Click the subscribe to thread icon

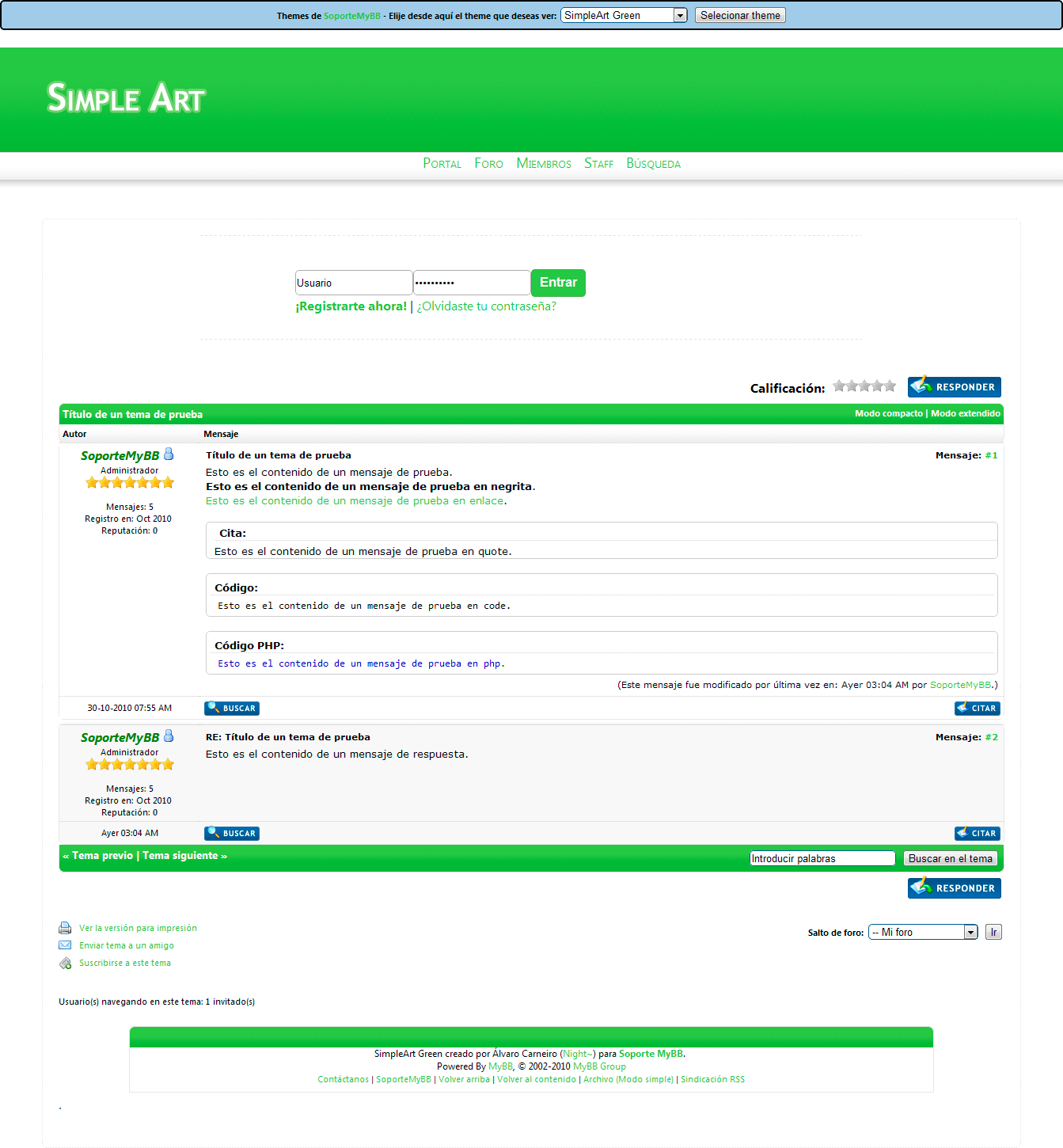coord(65,963)
